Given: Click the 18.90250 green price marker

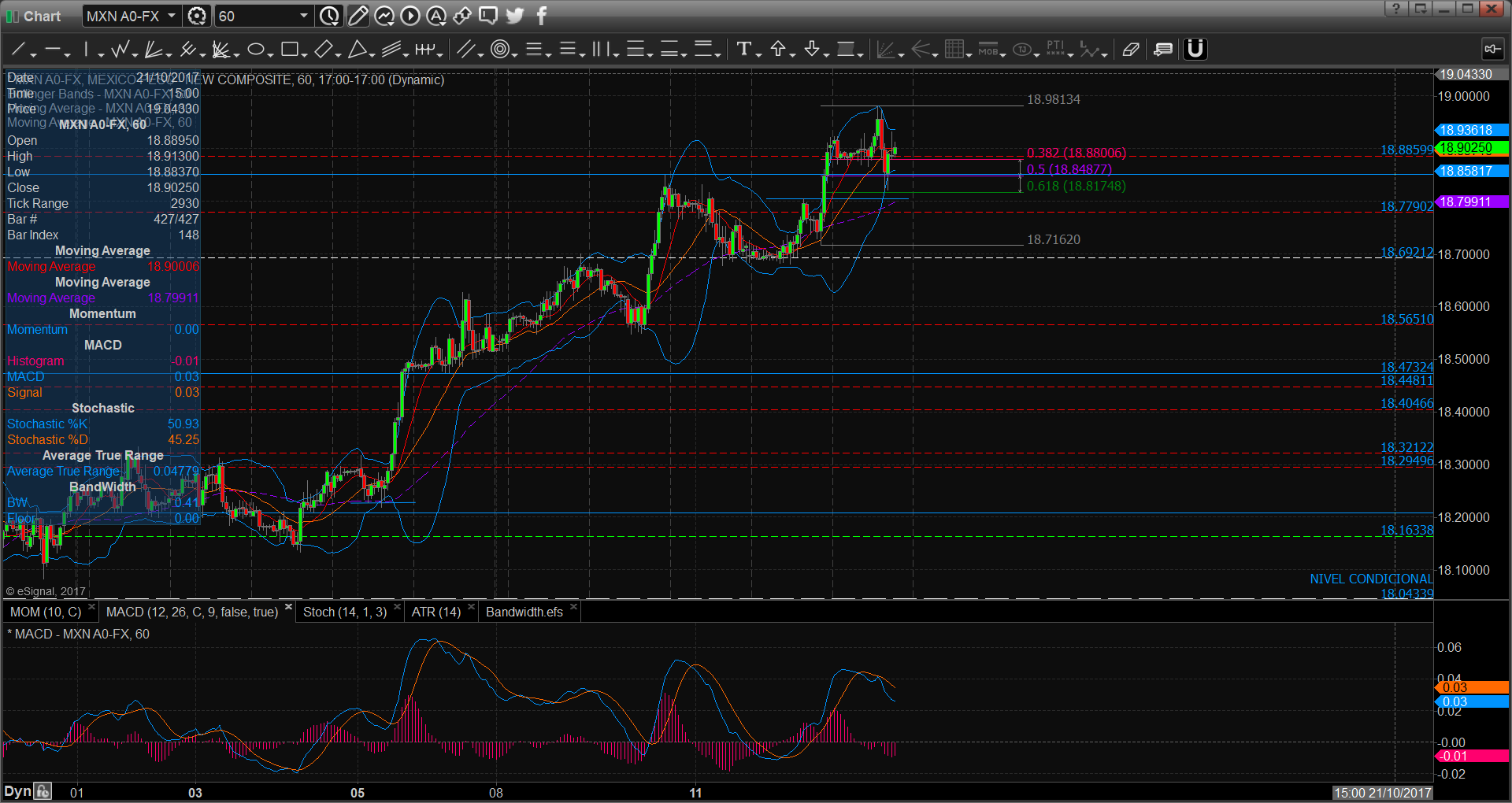Looking at the screenshot, I should 1472,147.
